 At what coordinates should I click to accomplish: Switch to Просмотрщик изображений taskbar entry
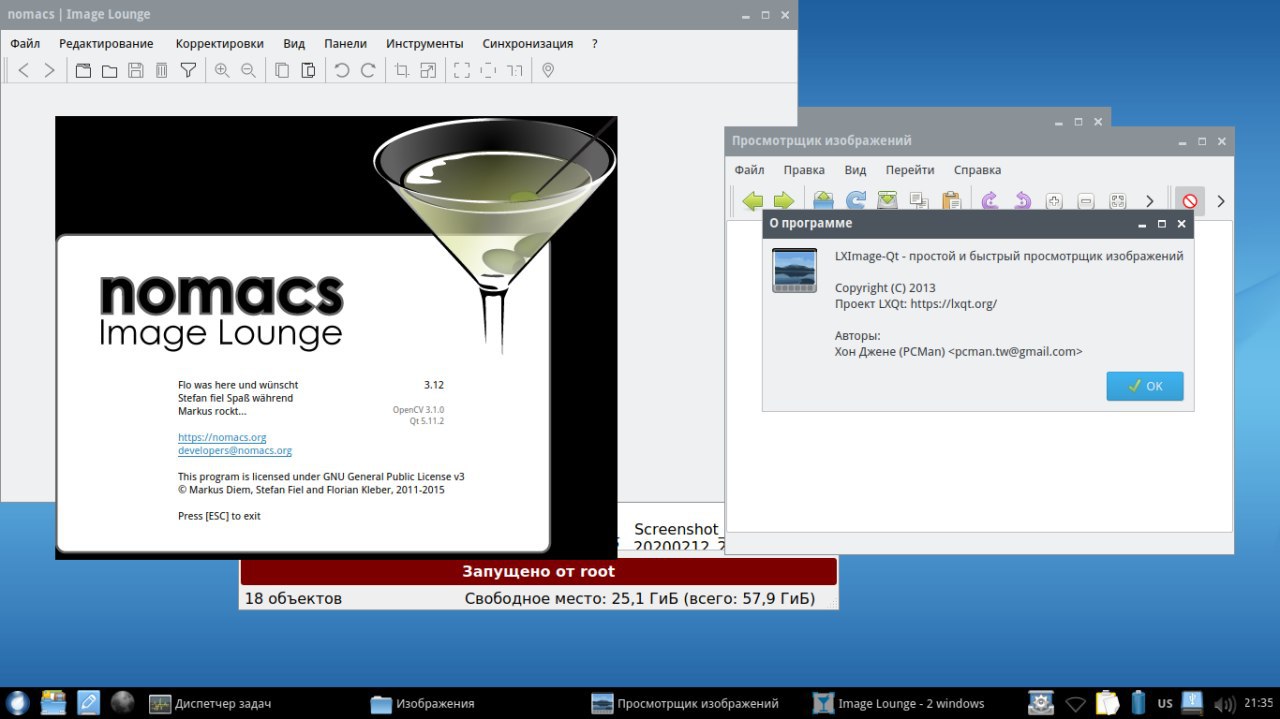(x=685, y=703)
